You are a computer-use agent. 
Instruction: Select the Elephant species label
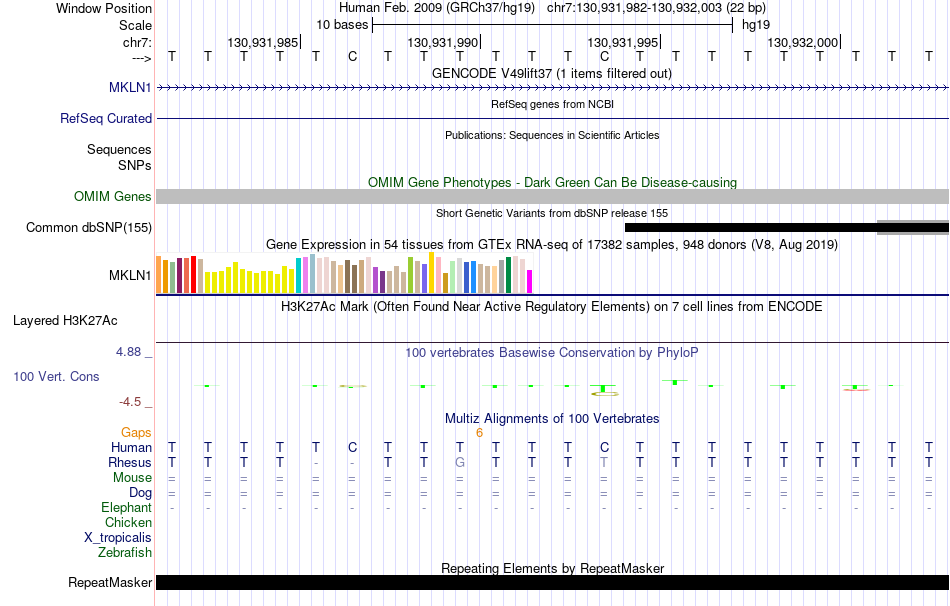(127, 507)
